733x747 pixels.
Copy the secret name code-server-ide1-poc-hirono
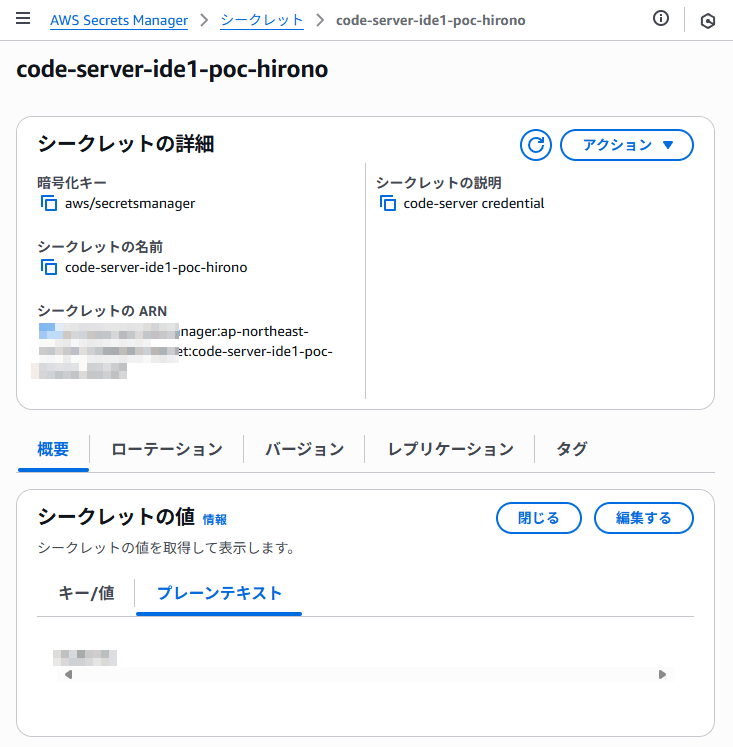coord(49,267)
